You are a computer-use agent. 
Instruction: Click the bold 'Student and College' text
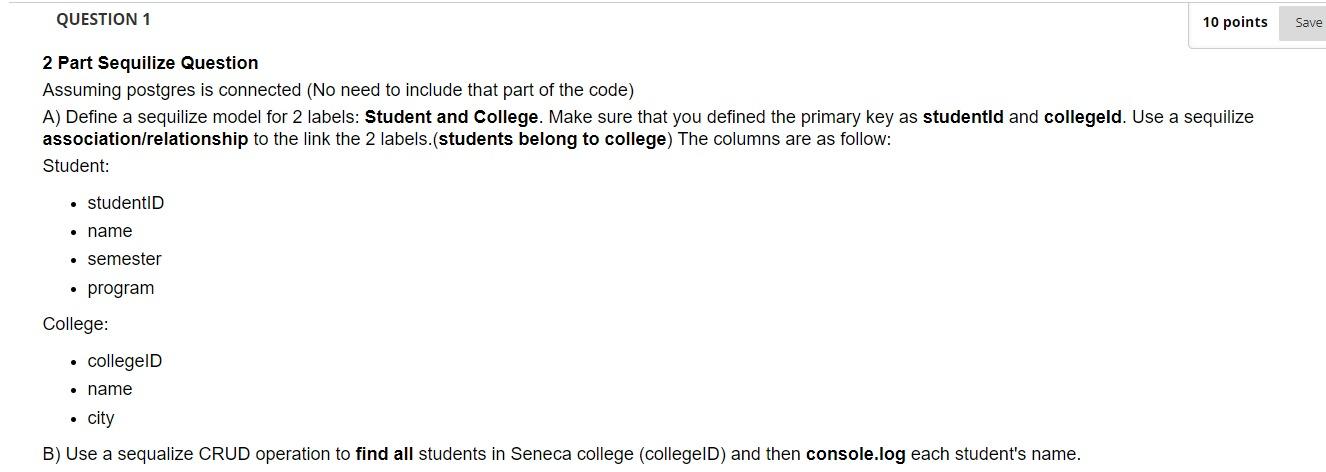point(451,117)
